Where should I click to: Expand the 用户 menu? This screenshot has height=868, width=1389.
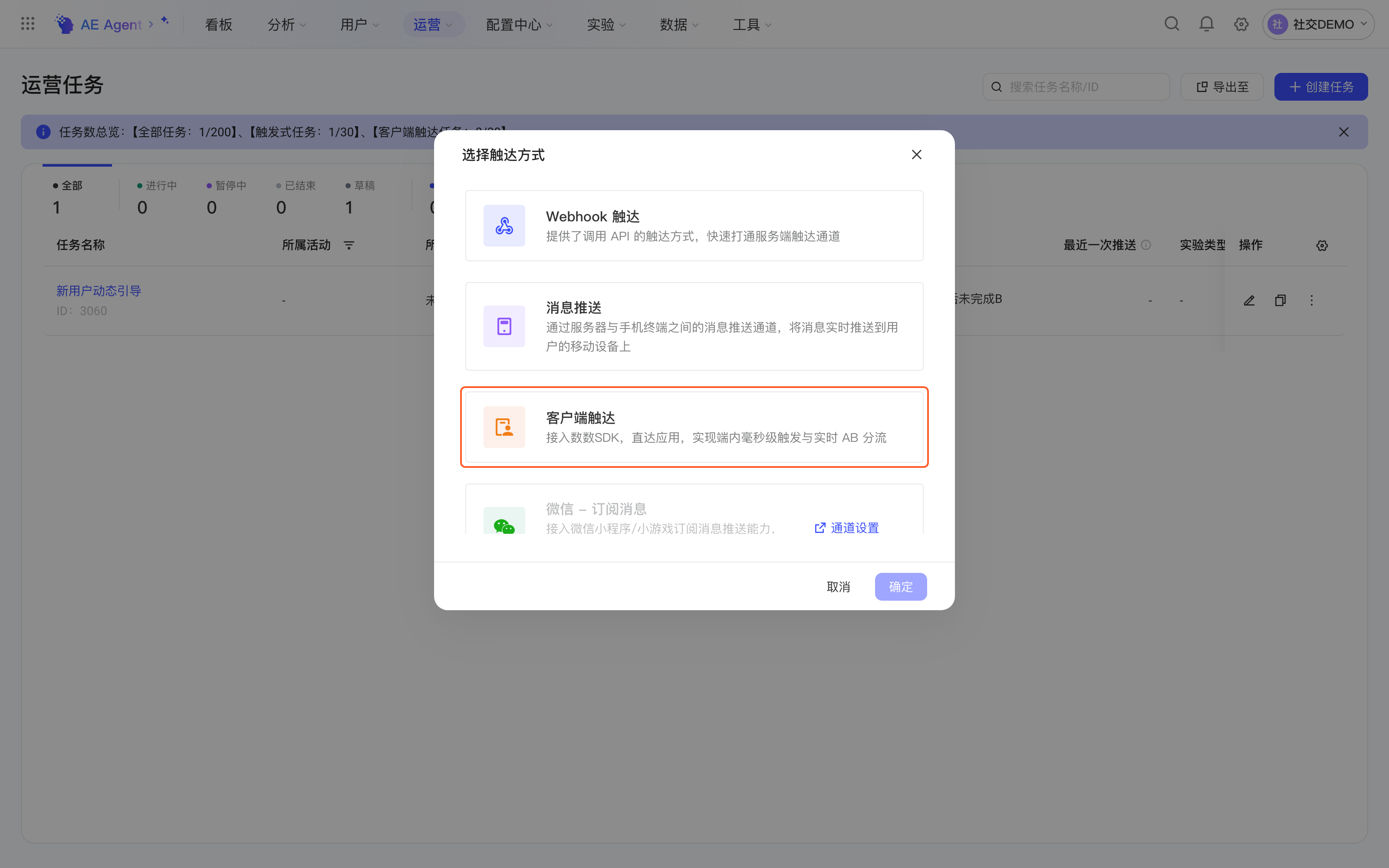pos(359,24)
